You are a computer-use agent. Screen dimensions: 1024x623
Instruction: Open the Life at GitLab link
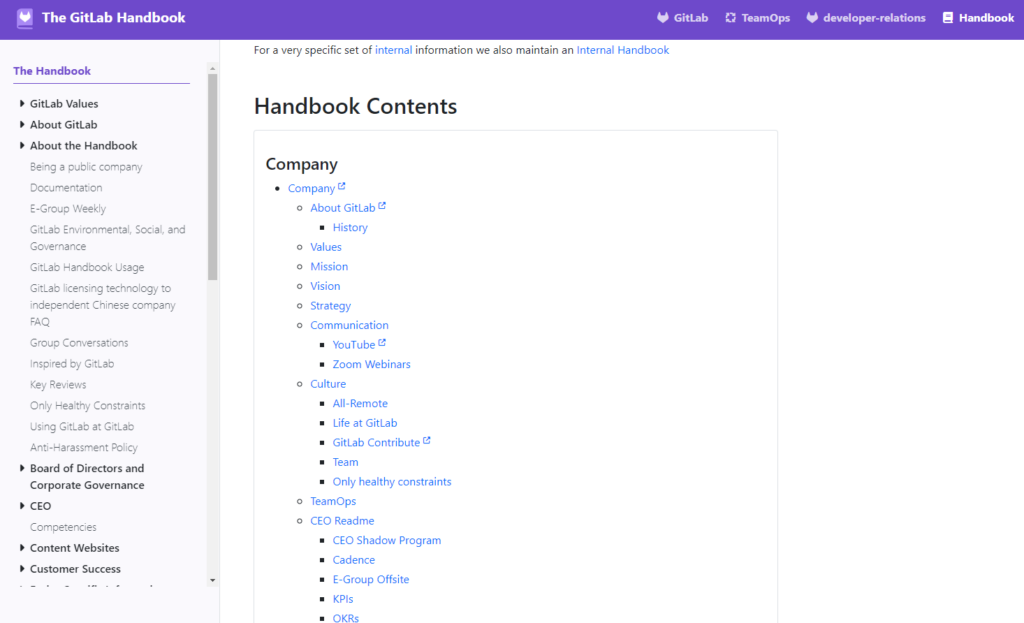point(365,423)
